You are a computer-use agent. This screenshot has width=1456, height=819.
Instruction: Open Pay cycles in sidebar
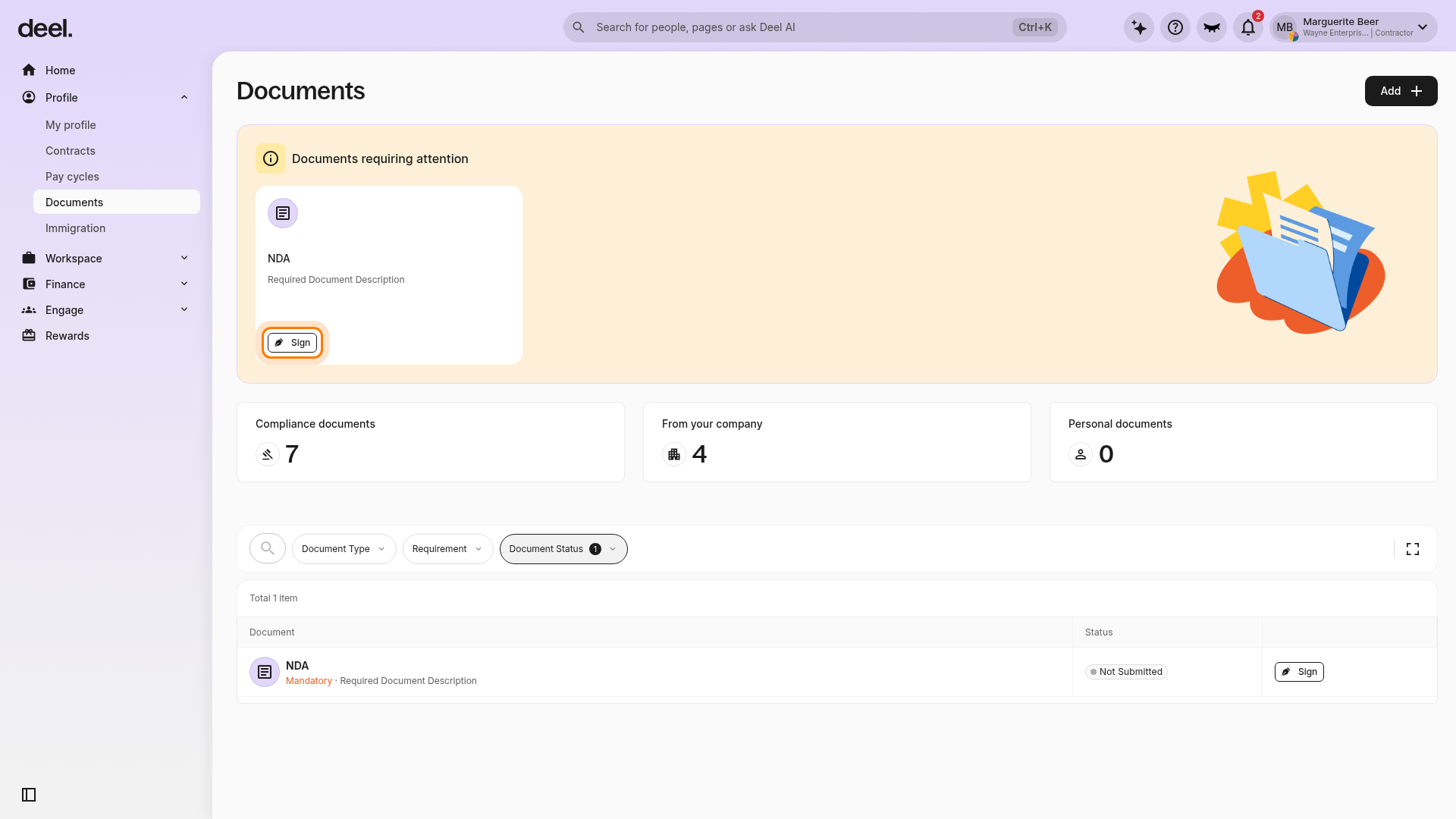coord(72,177)
